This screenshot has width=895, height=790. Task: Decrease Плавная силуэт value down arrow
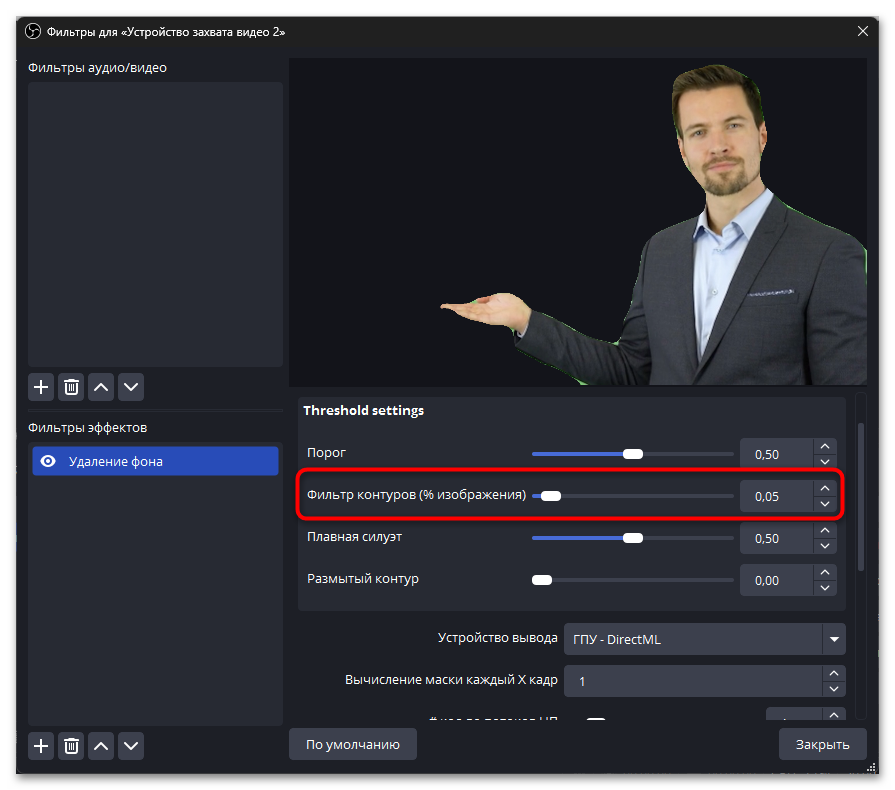[825, 546]
